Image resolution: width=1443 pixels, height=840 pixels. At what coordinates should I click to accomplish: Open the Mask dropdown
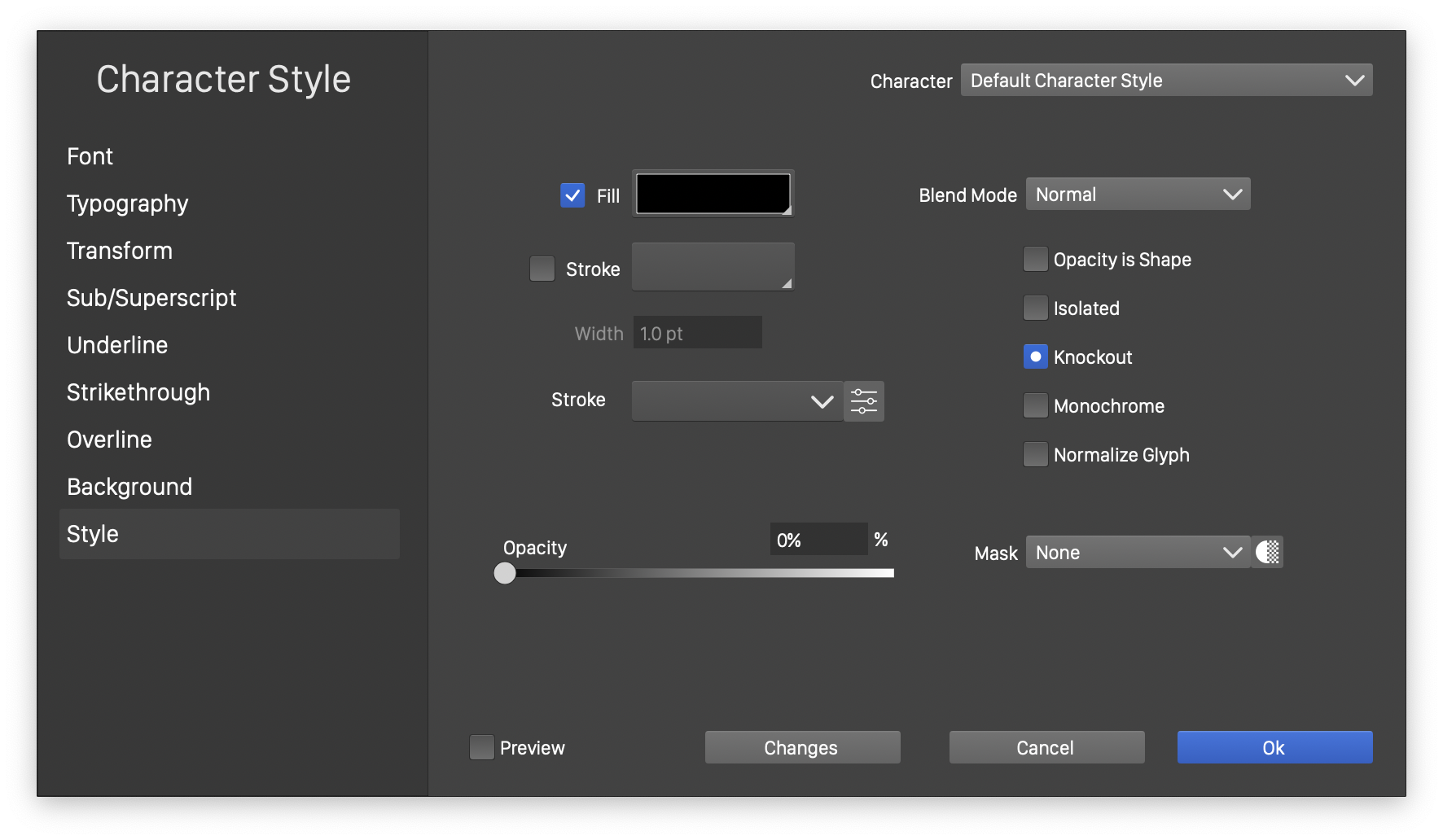pyautogui.click(x=1138, y=553)
